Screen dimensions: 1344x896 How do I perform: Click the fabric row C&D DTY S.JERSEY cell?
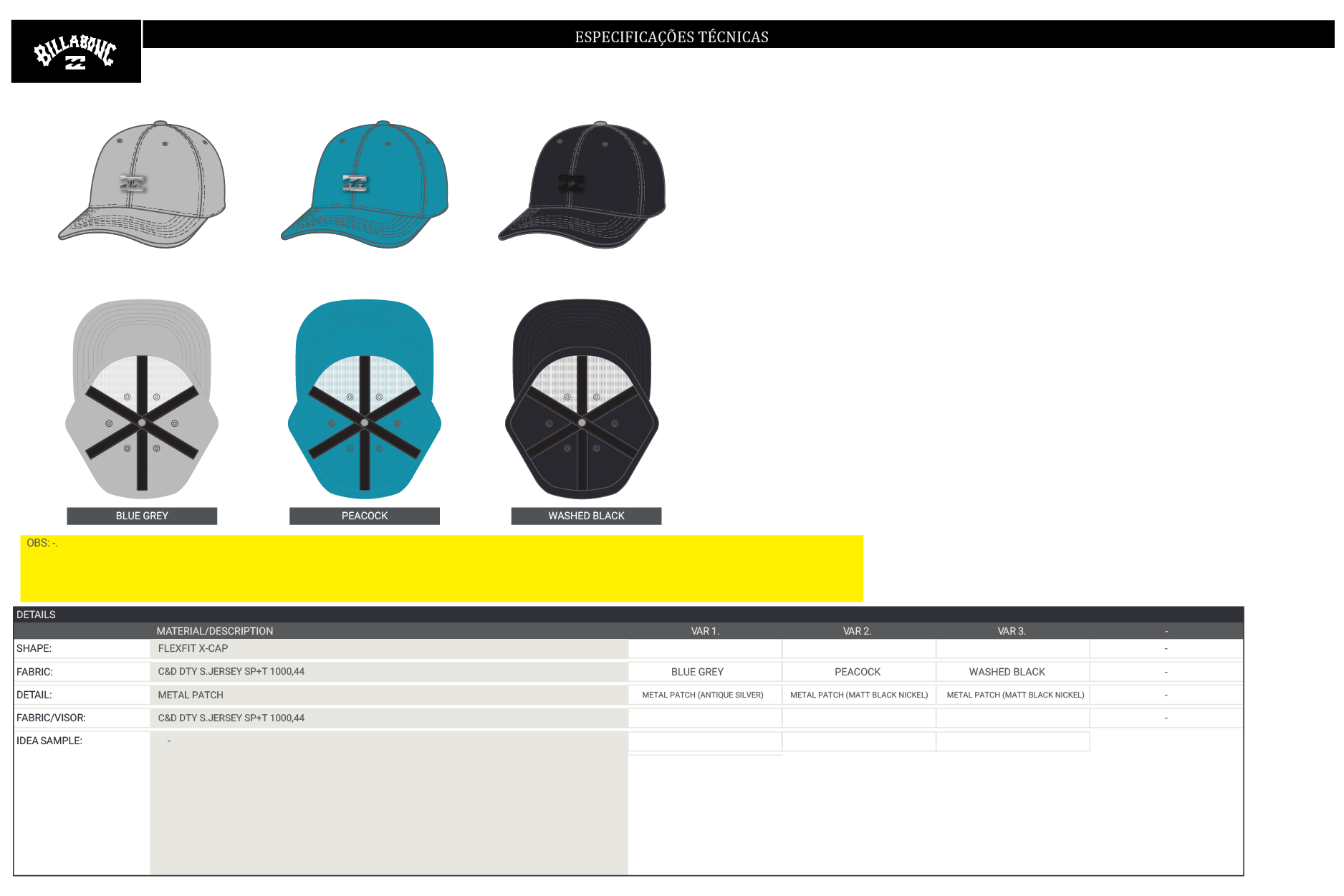point(389,672)
